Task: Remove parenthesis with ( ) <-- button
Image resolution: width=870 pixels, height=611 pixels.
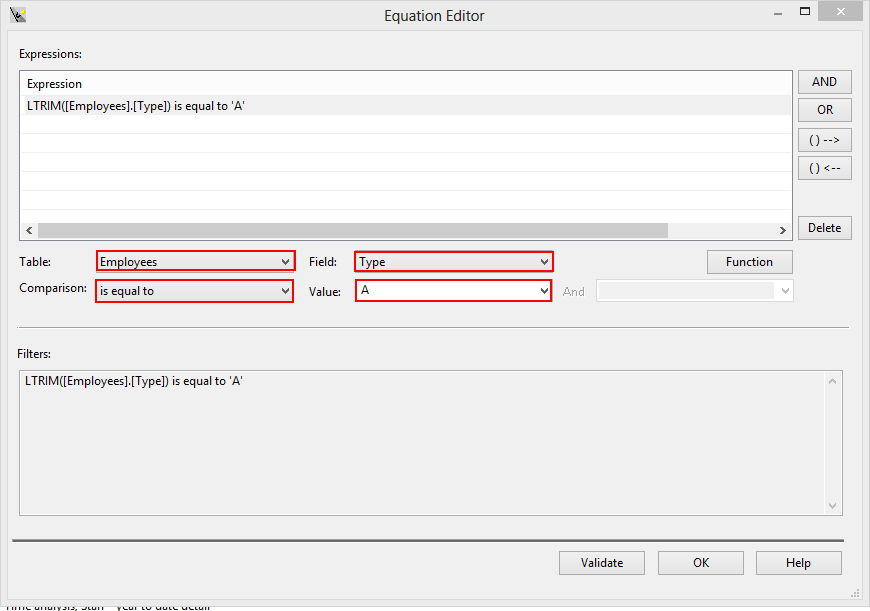Action: click(x=824, y=168)
